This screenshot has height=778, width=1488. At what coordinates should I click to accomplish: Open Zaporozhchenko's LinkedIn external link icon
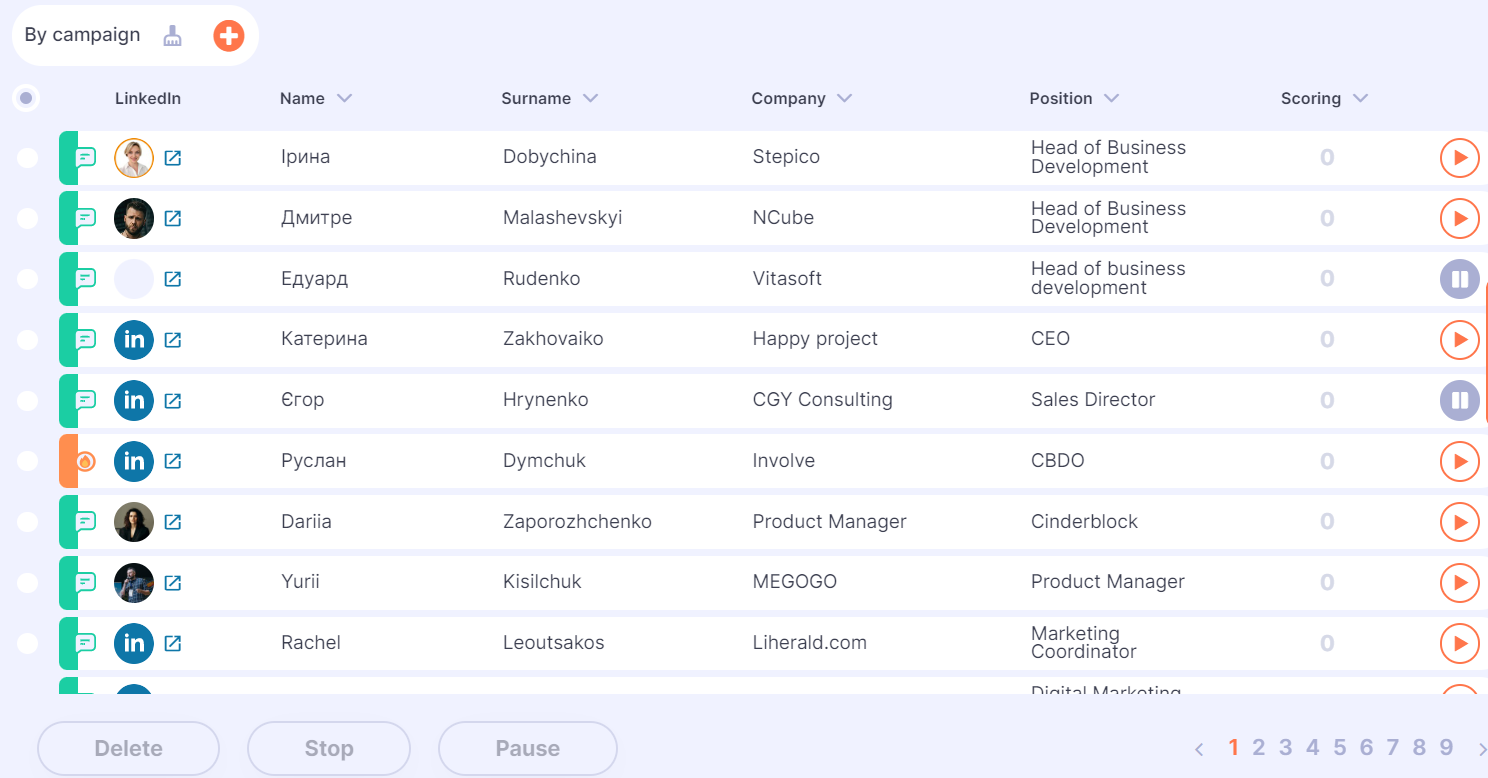173,521
